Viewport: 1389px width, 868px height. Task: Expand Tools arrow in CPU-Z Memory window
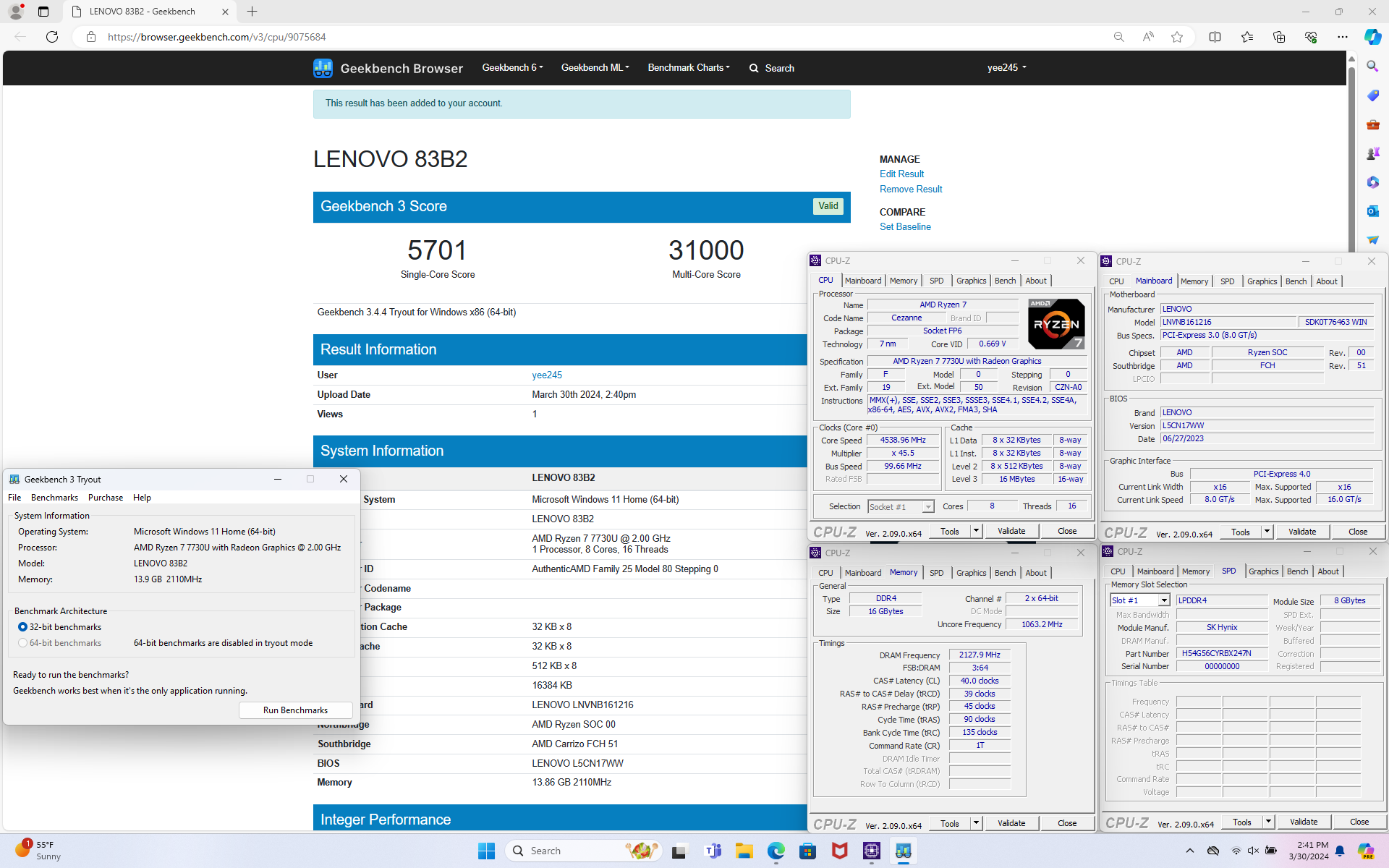(x=976, y=823)
